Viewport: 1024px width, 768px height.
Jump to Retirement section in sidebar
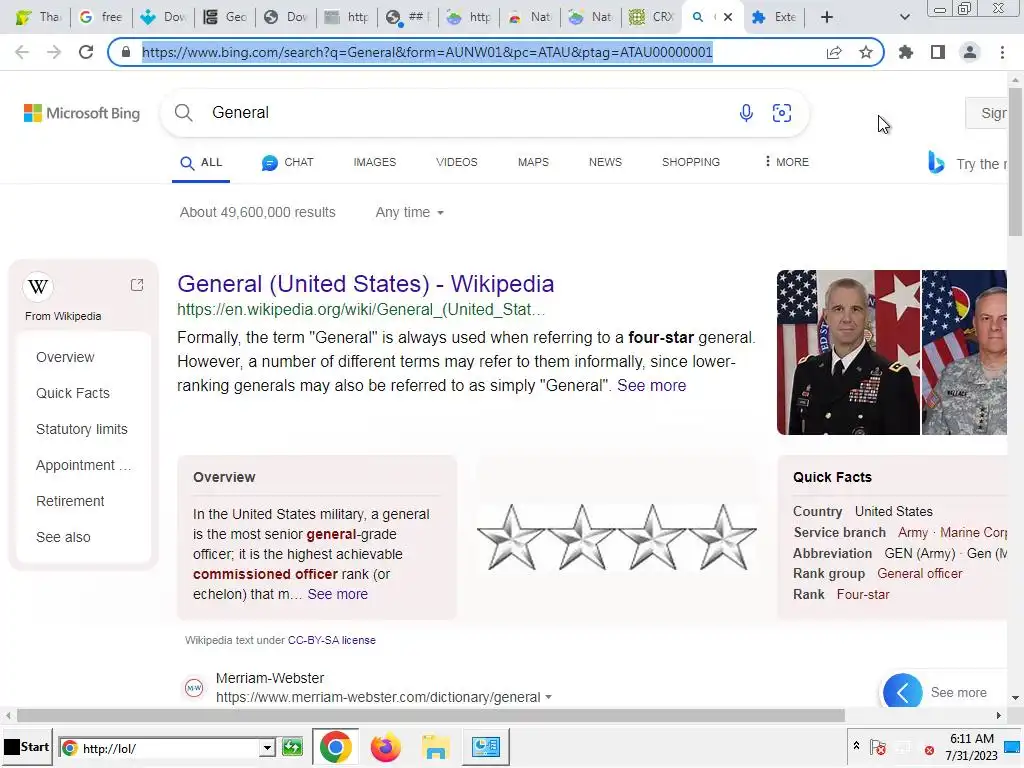(x=70, y=501)
